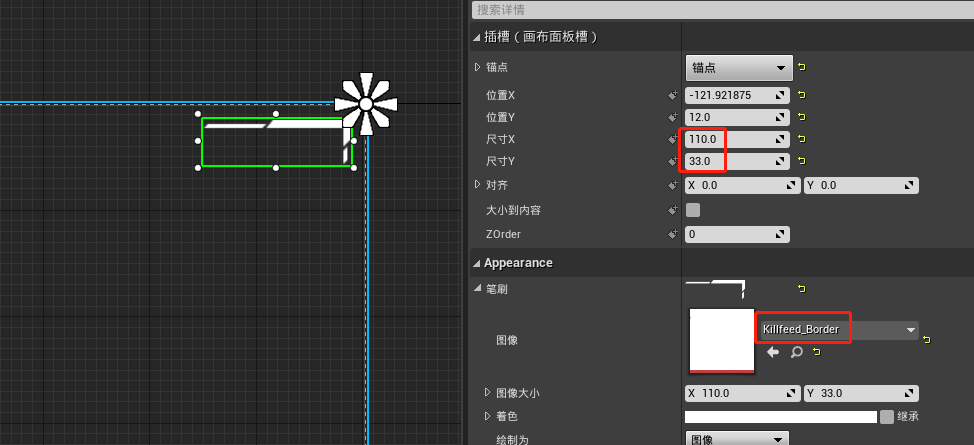The image size is (974, 445).
Task: Click the 大小到内容 label
Action: (513, 210)
